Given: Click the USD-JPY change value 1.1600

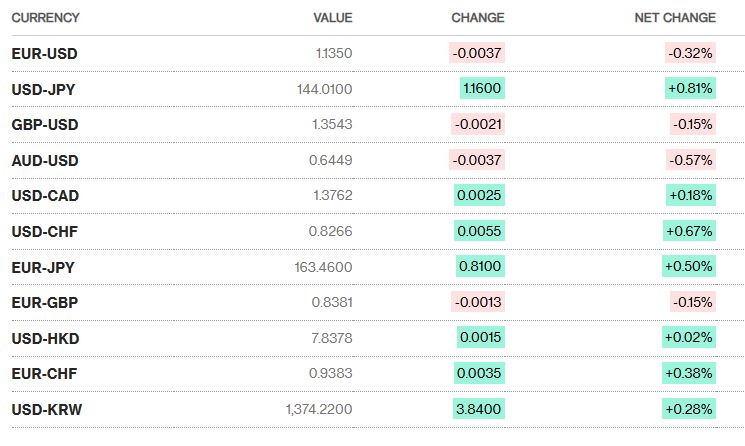Looking at the screenshot, I should (482, 89).
